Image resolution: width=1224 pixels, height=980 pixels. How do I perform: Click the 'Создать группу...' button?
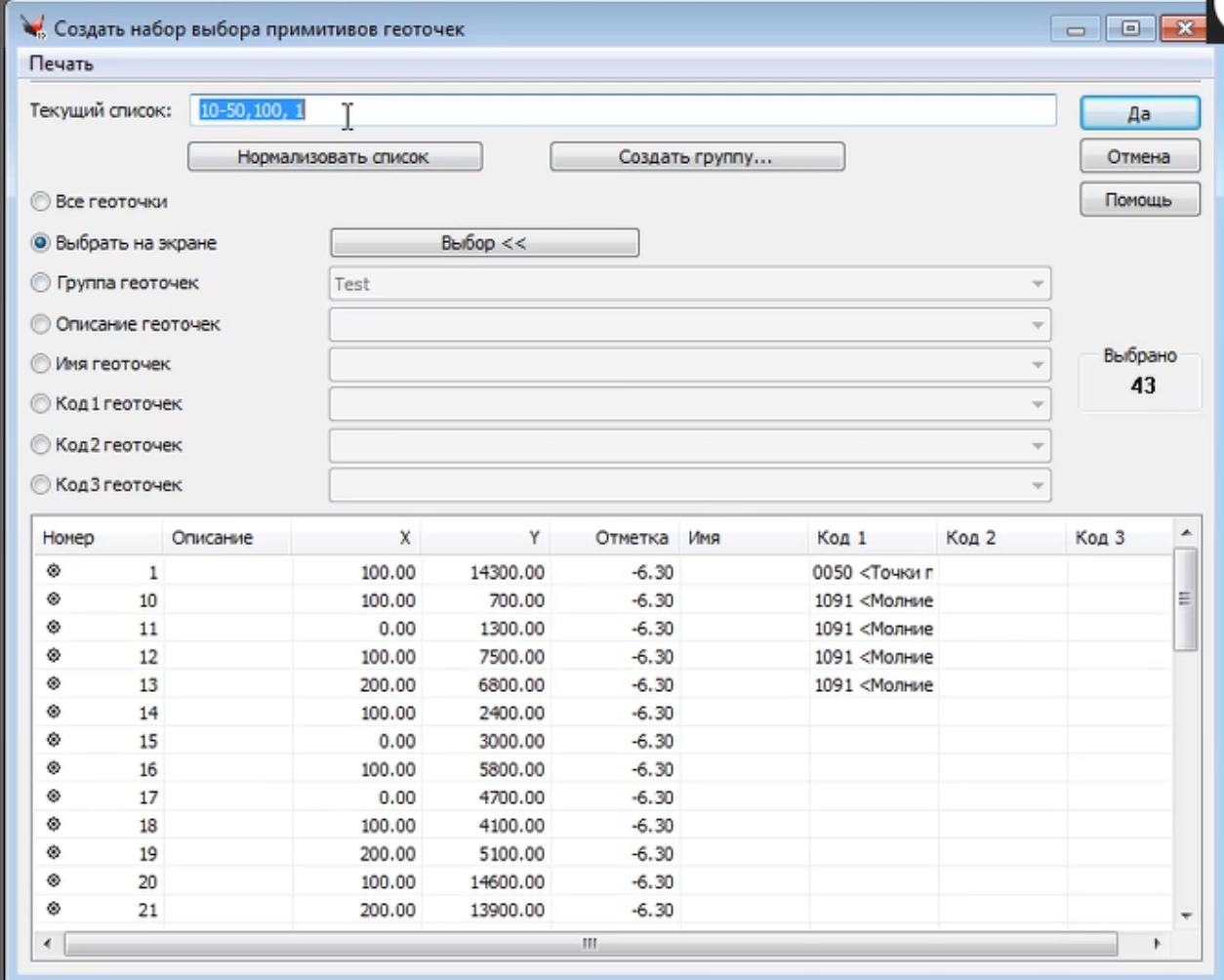(x=697, y=157)
